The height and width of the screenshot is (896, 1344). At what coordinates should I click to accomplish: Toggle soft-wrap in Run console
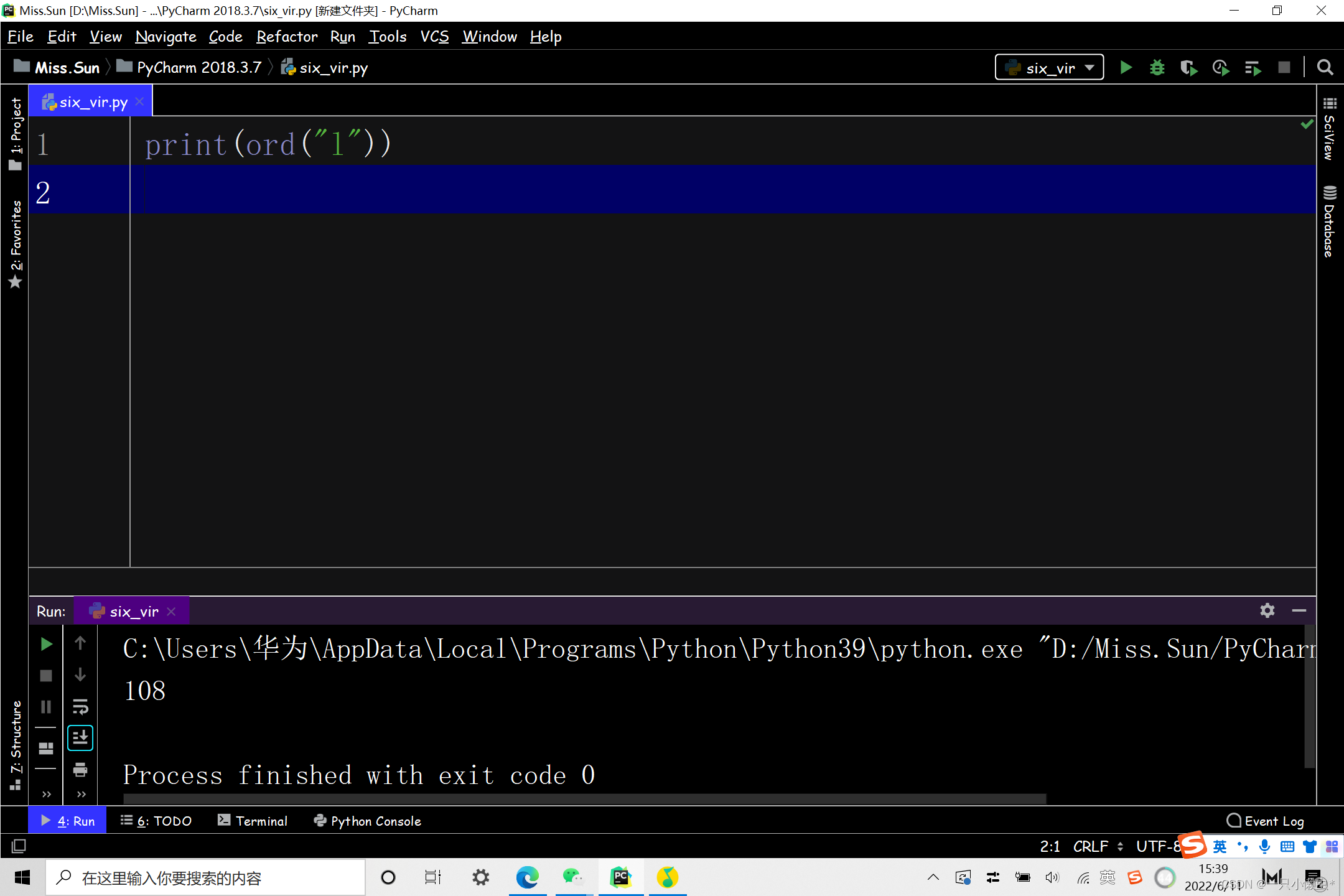click(x=80, y=707)
